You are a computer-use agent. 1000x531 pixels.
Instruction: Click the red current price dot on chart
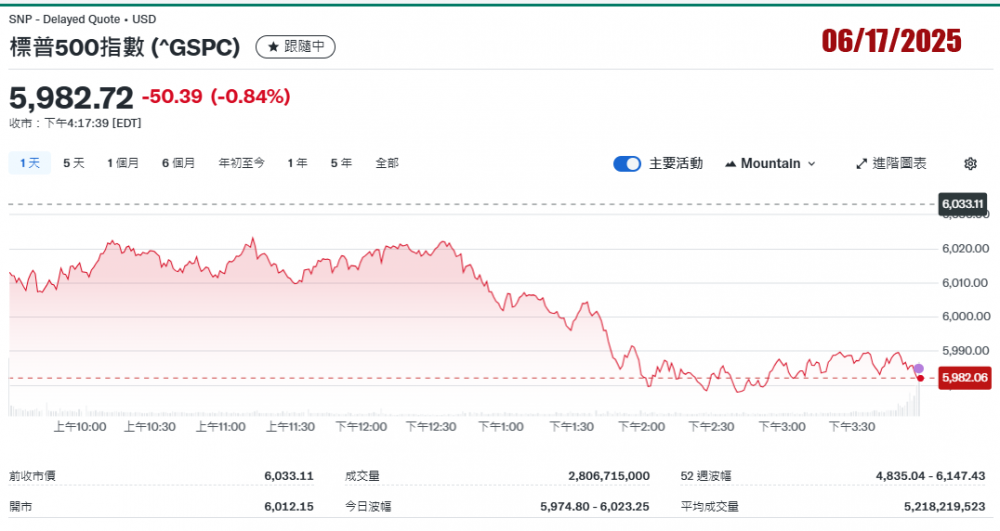coord(920,378)
